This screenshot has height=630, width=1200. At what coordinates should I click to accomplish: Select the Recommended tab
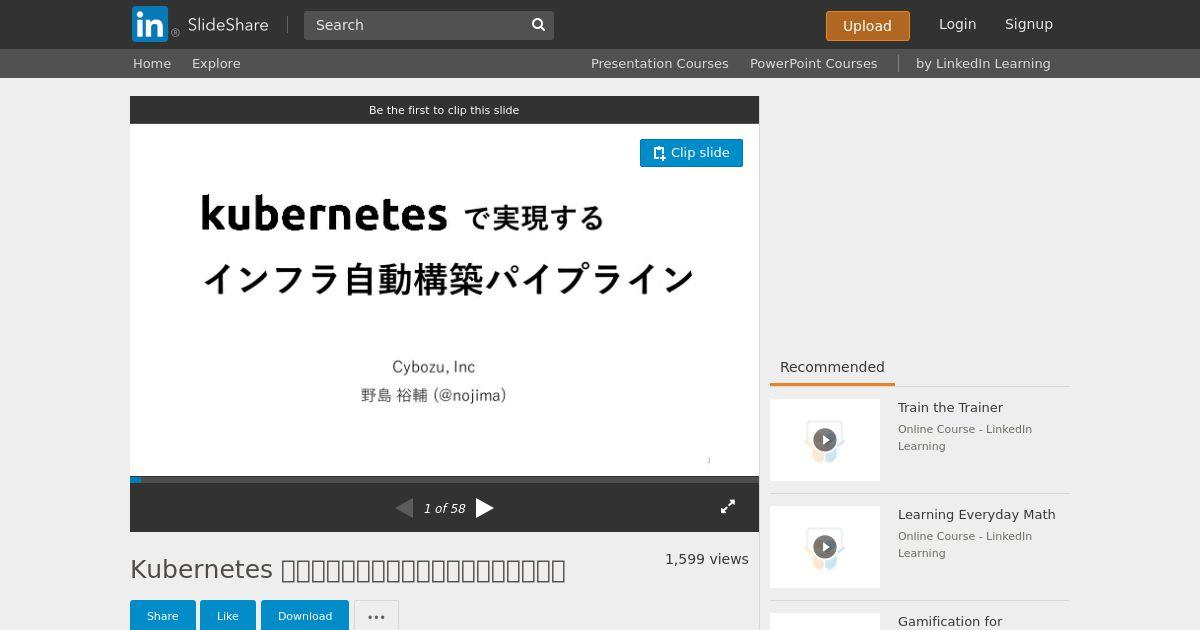coord(832,367)
